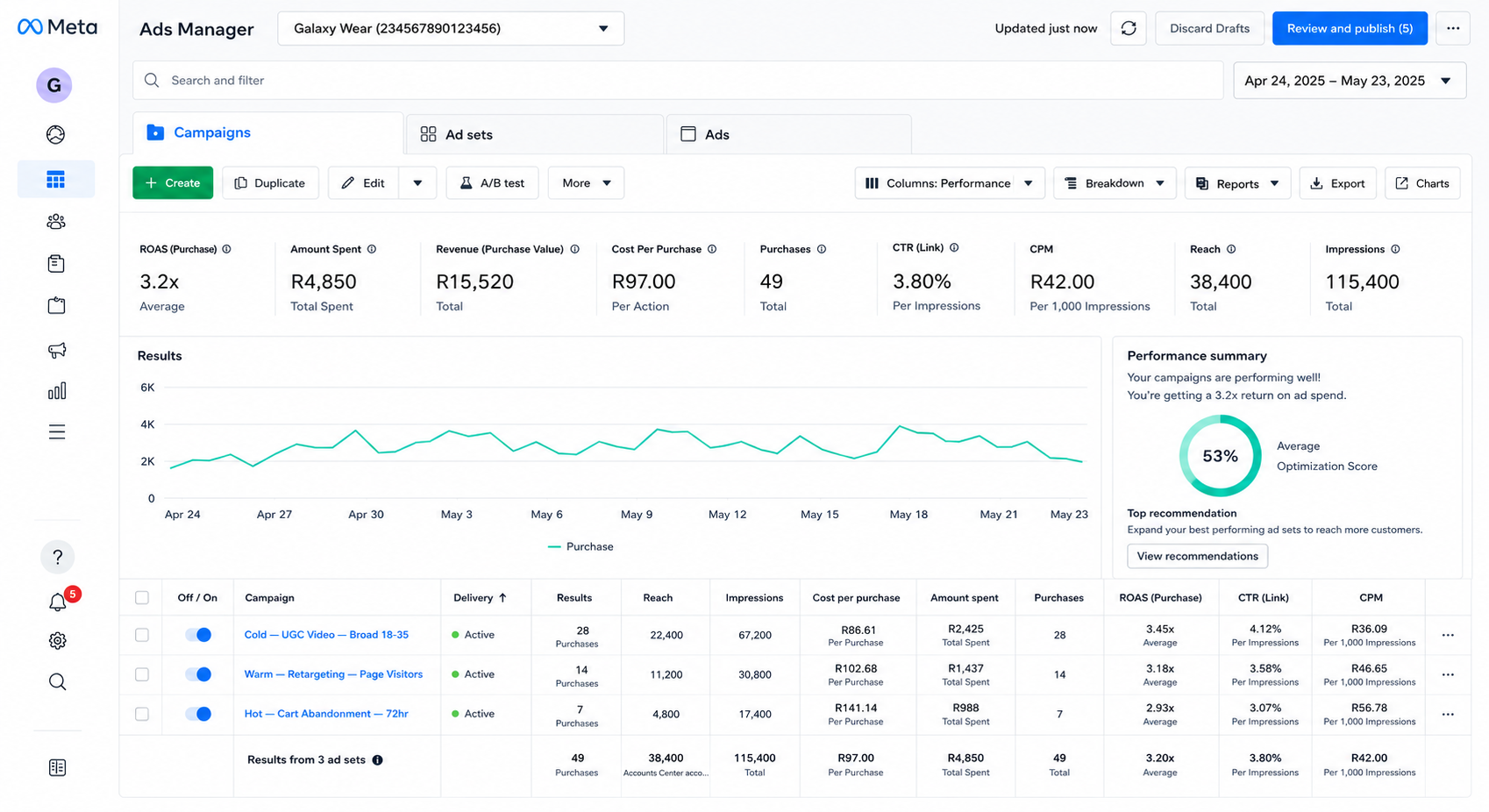Expand the Edit button dropdown arrow

[417, 183]
